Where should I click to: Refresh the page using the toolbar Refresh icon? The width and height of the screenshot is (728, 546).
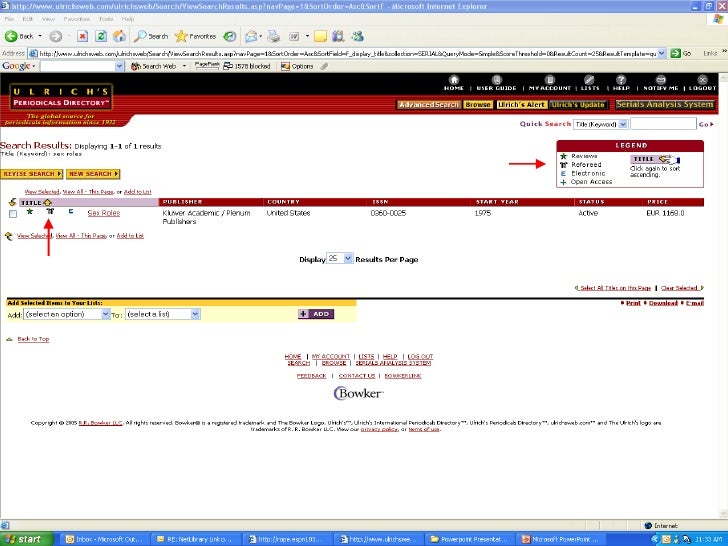(x=101, y=36)
